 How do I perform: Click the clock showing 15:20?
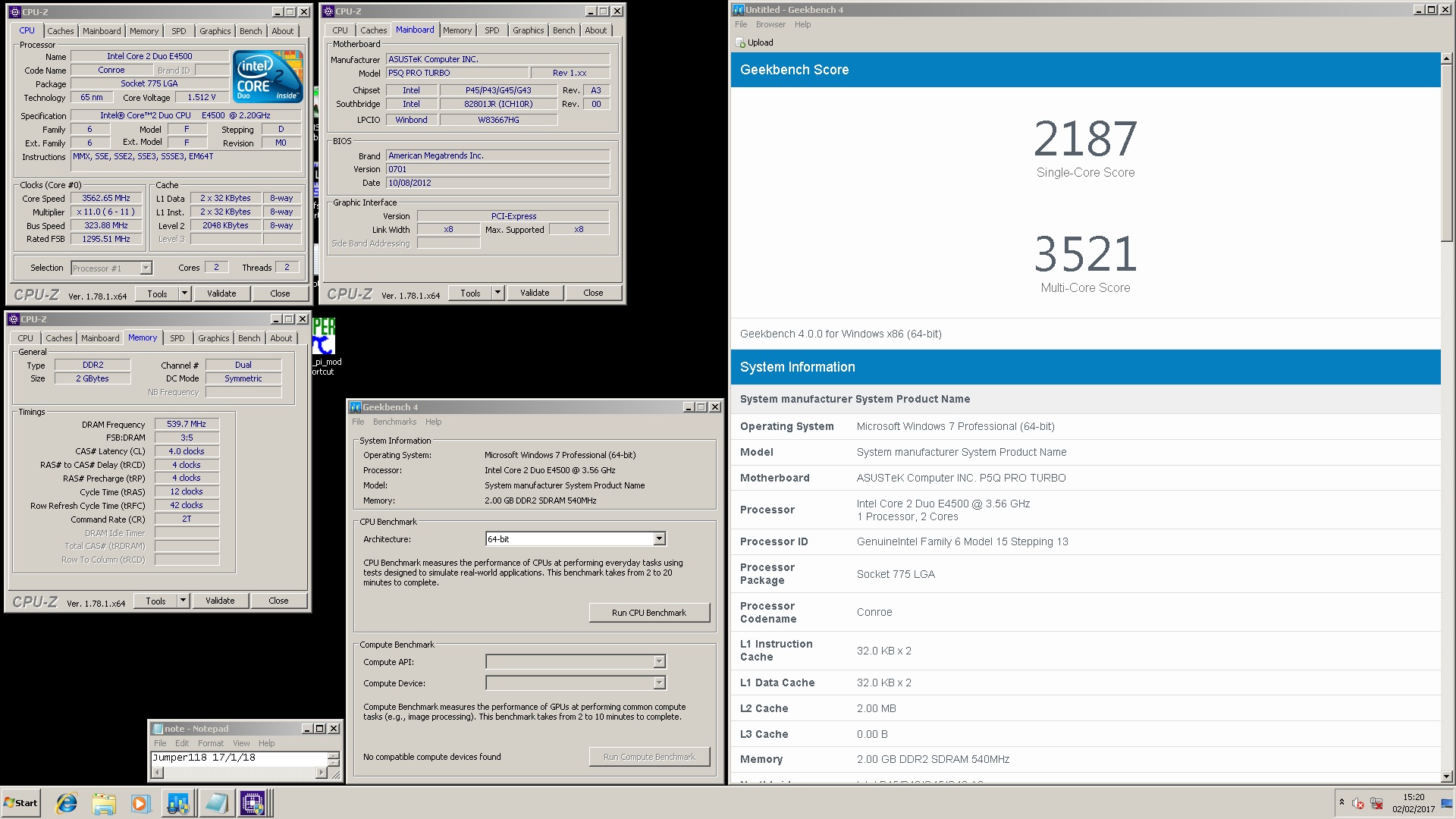point(1414,797)
